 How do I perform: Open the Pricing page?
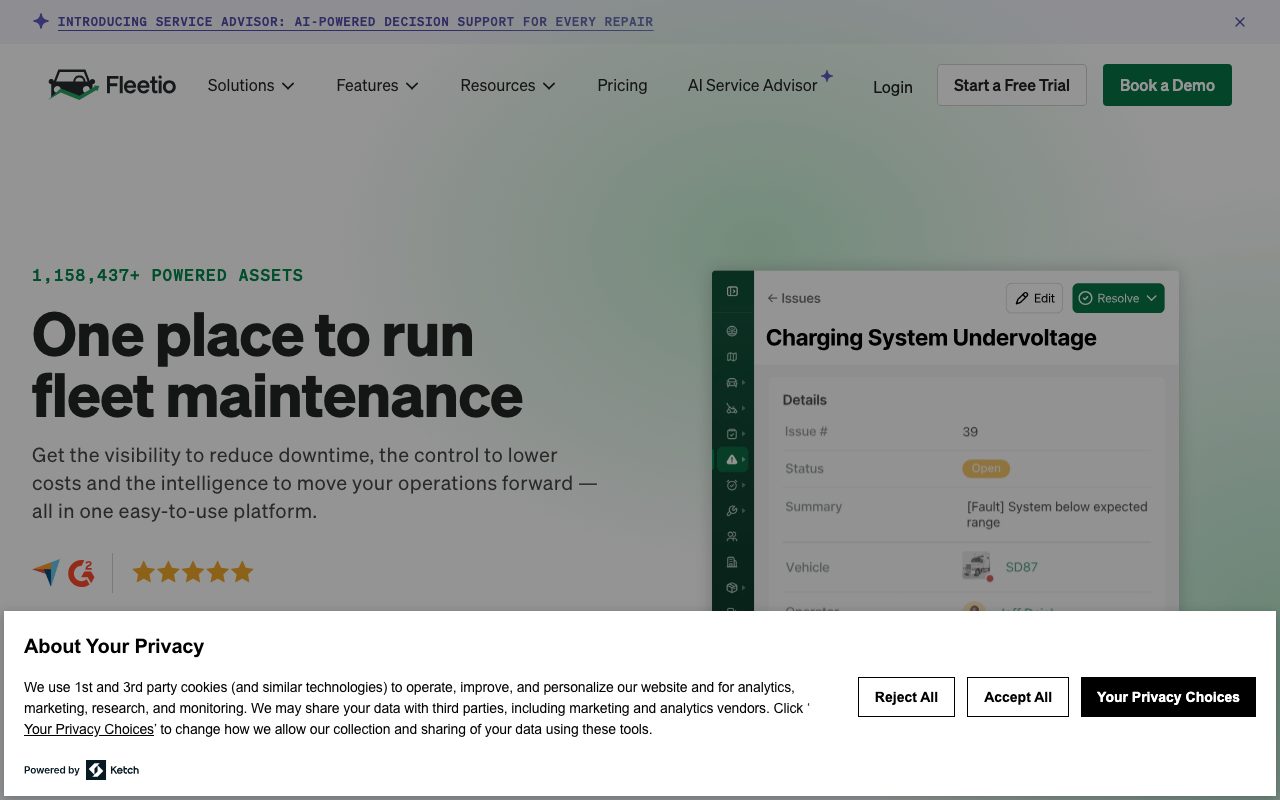(x=622, y=85)
